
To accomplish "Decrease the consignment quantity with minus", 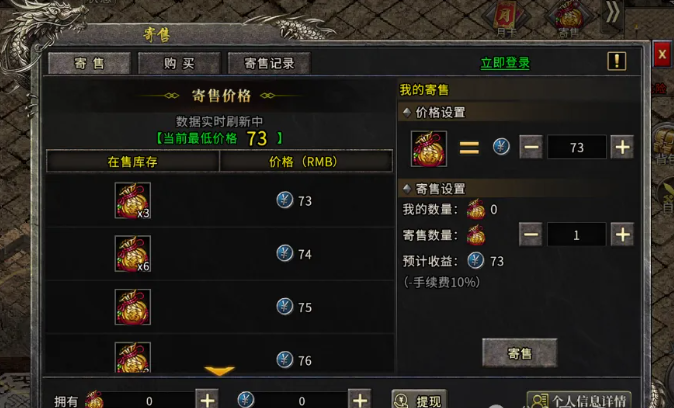I will (x=531, y=234).
